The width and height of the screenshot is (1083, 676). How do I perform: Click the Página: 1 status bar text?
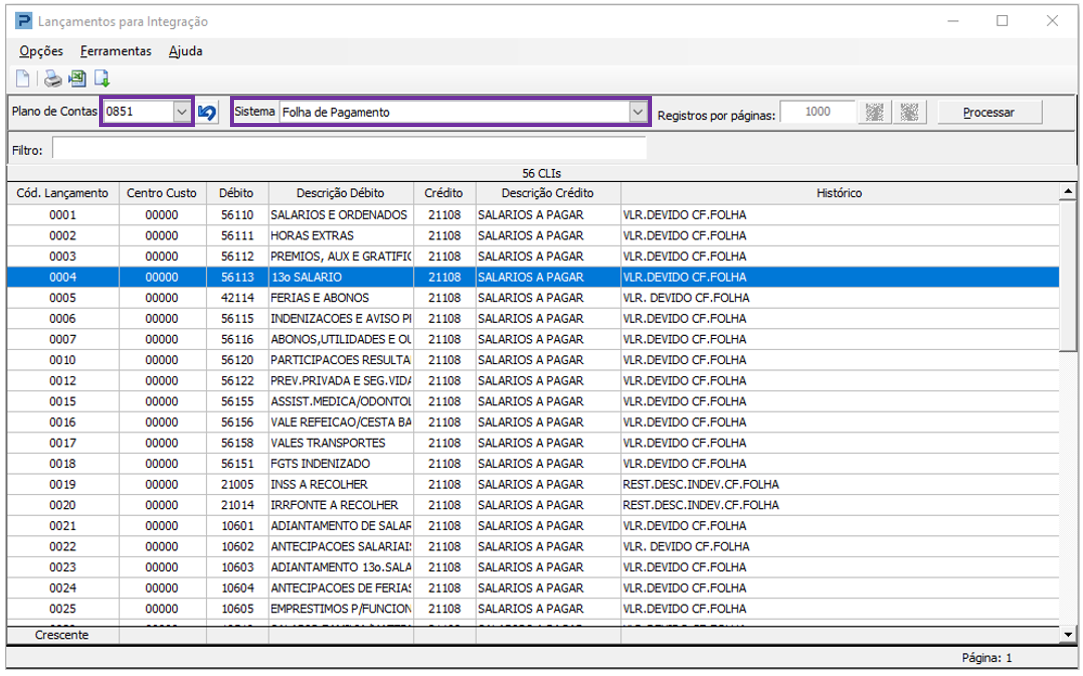coord(986,658)
